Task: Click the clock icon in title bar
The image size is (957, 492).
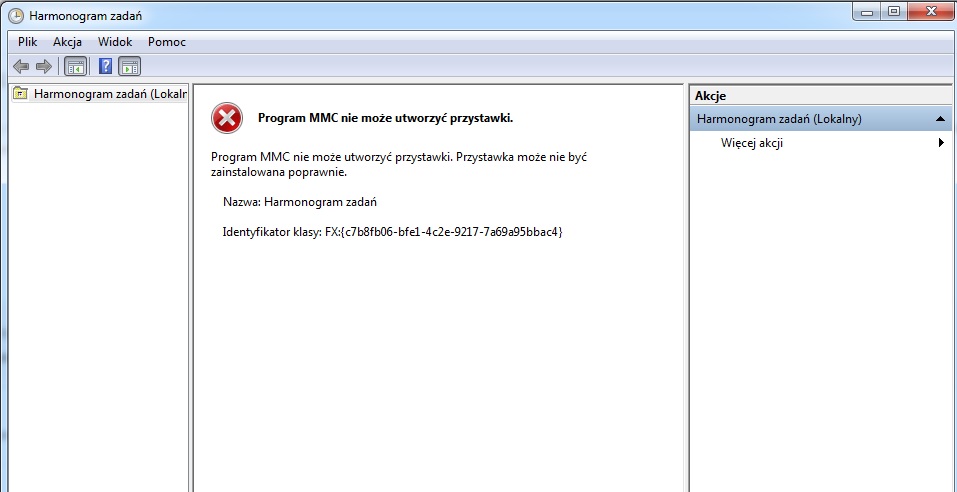Action: tap(16, 15)
